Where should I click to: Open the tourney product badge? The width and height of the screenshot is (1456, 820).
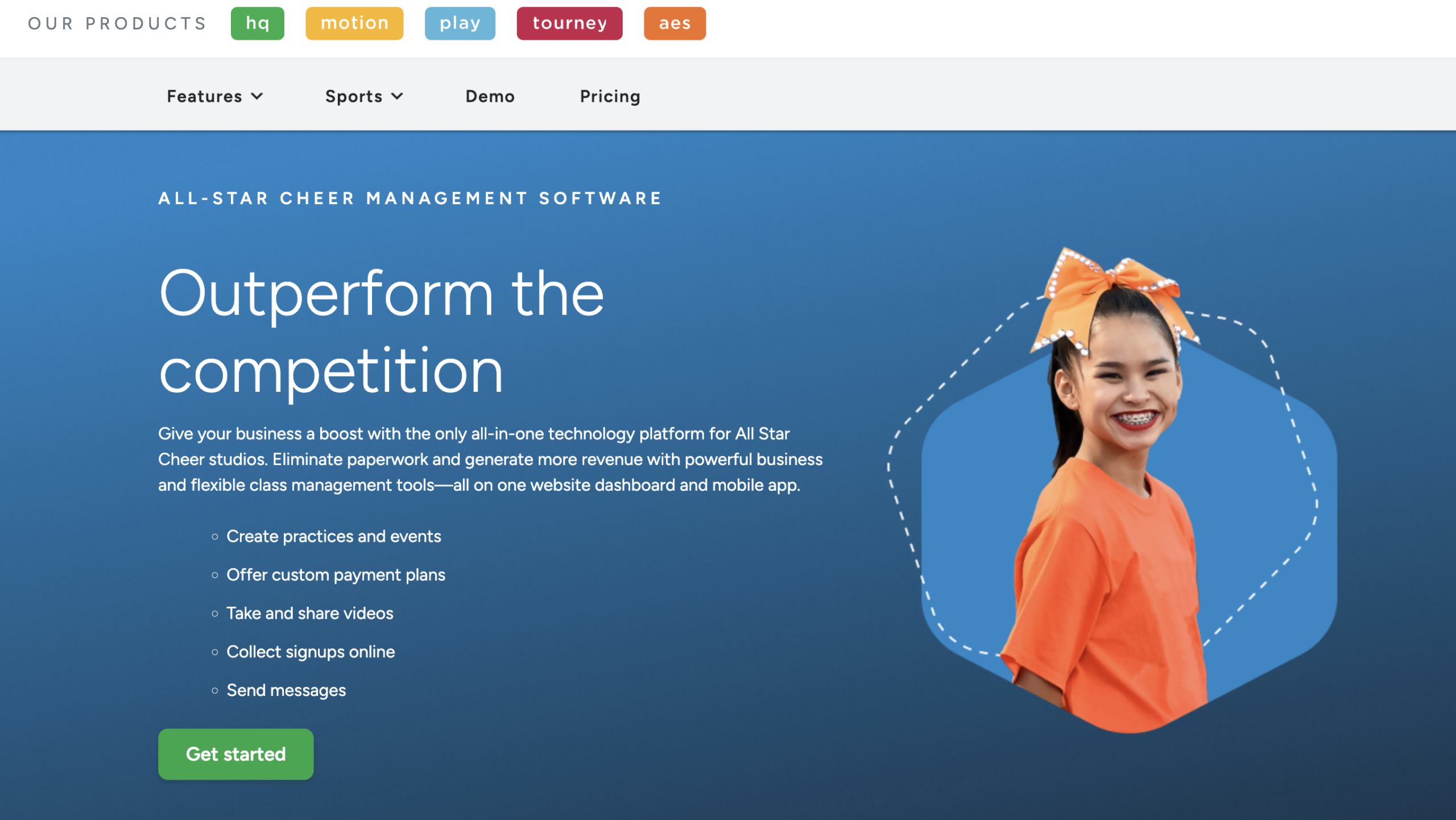569,23
